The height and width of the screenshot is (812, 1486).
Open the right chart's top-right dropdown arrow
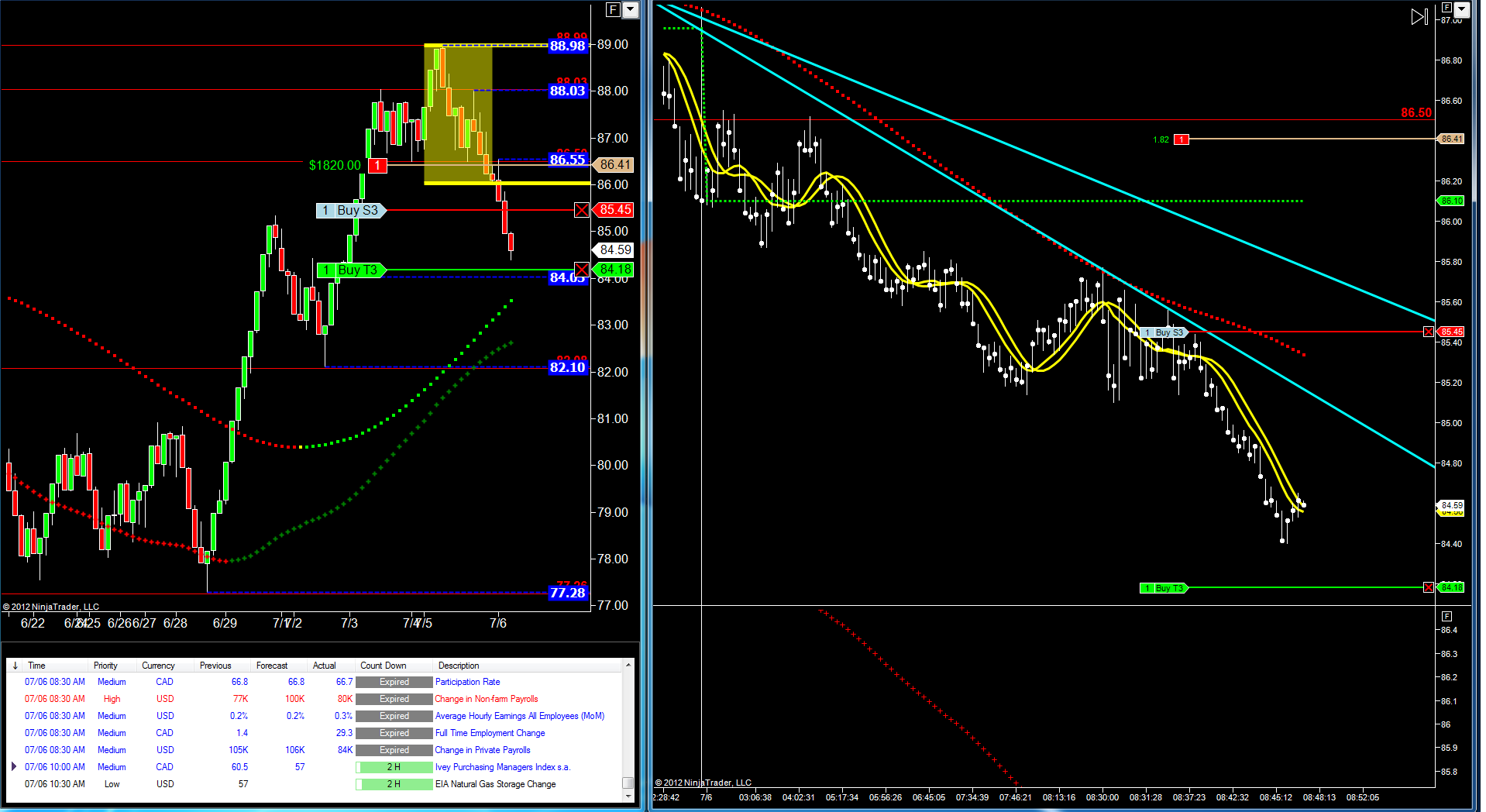click(1462, 10)
